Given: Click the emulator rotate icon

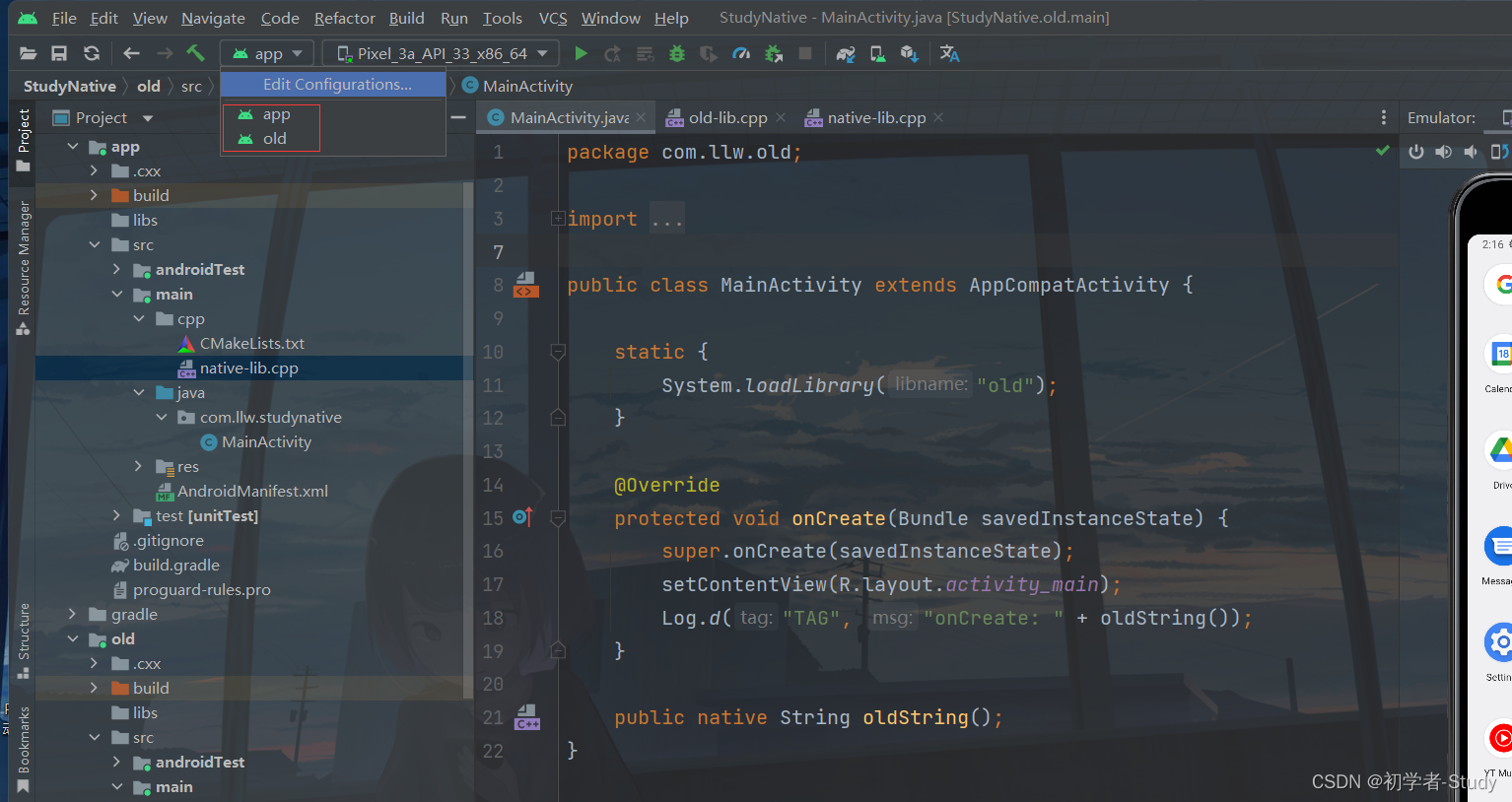Looking at the screenshot, I should (1499, 152).
